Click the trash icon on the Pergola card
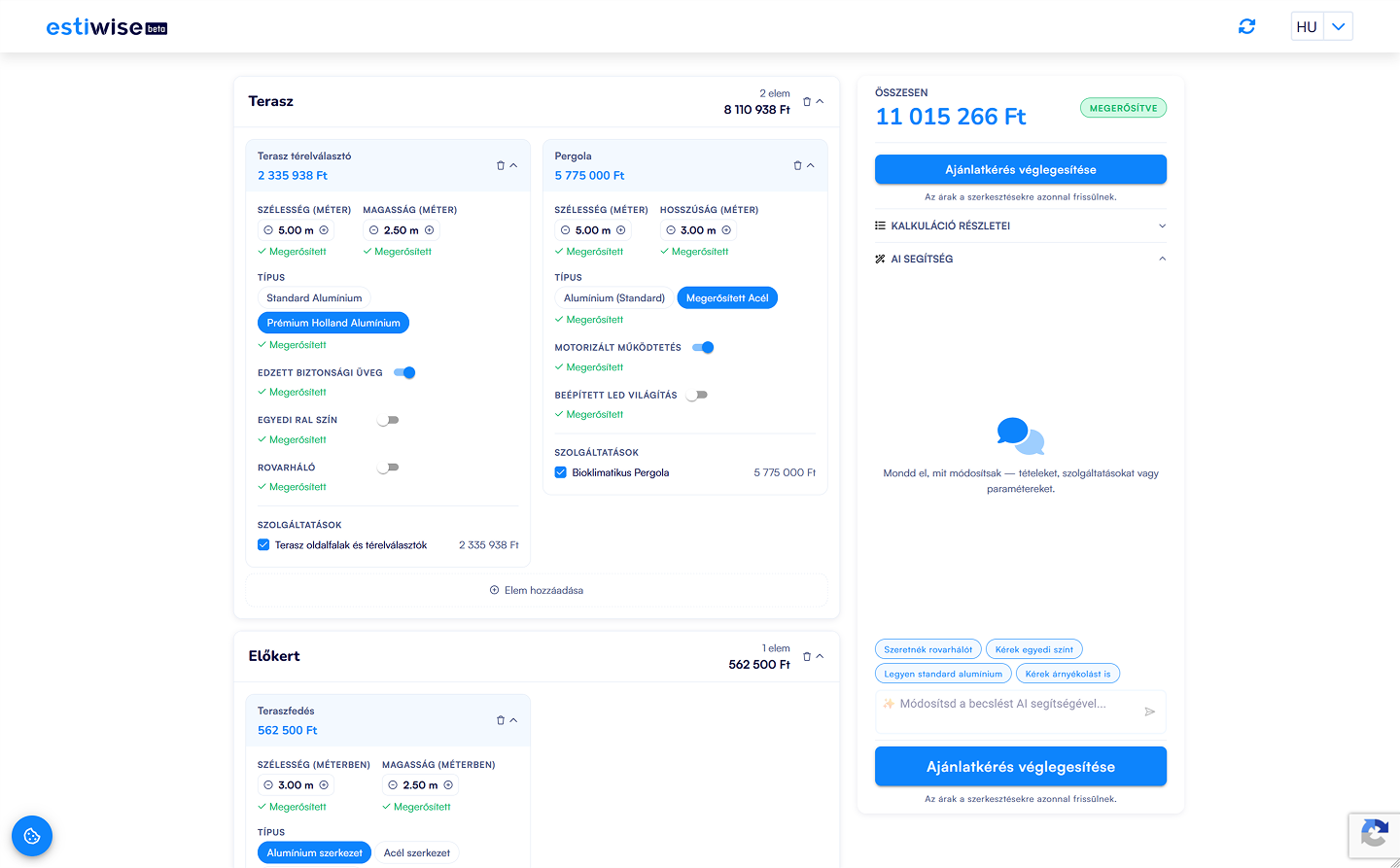 pos(796,164)
